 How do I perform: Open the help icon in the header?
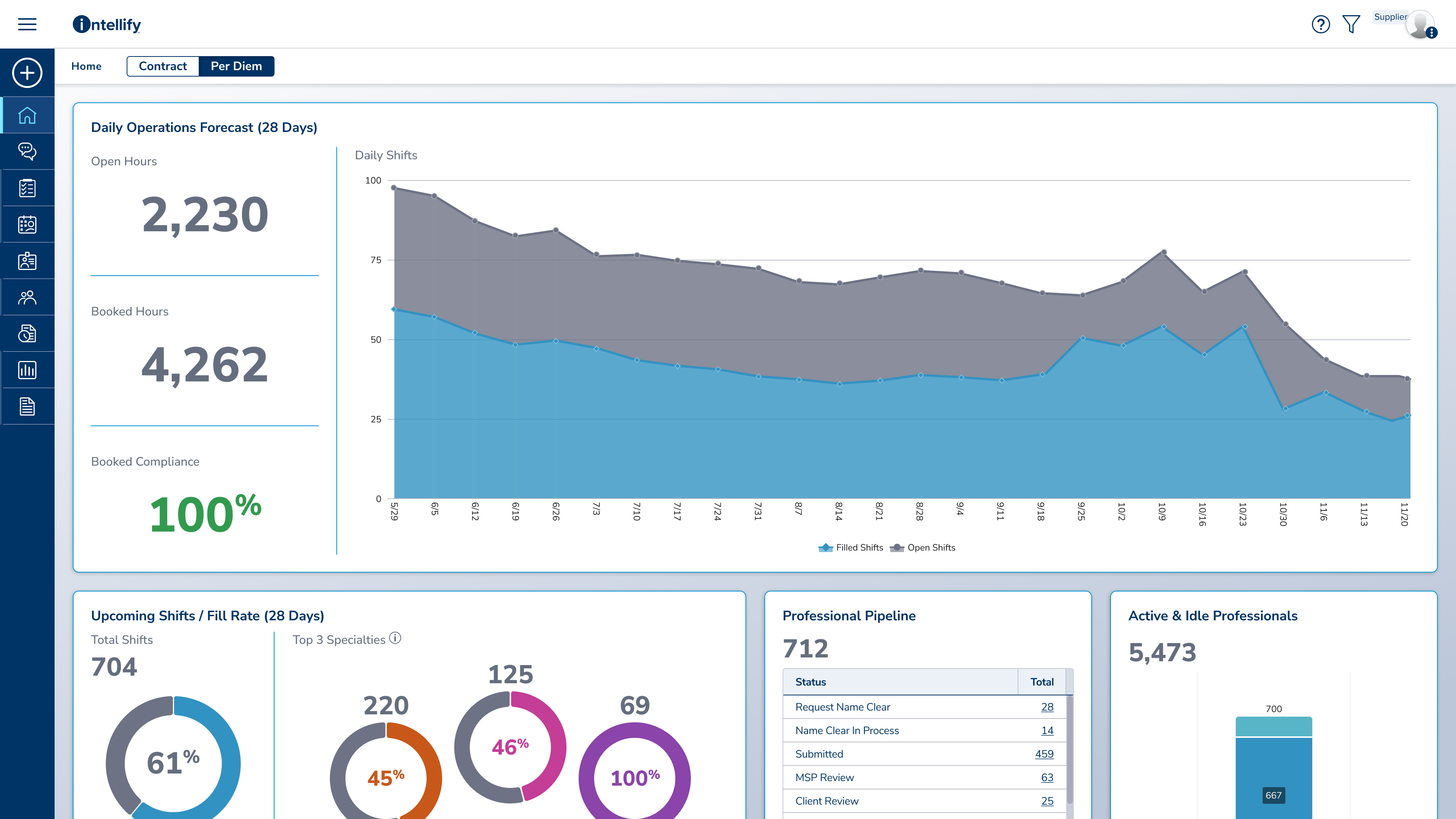point(1321,24)
